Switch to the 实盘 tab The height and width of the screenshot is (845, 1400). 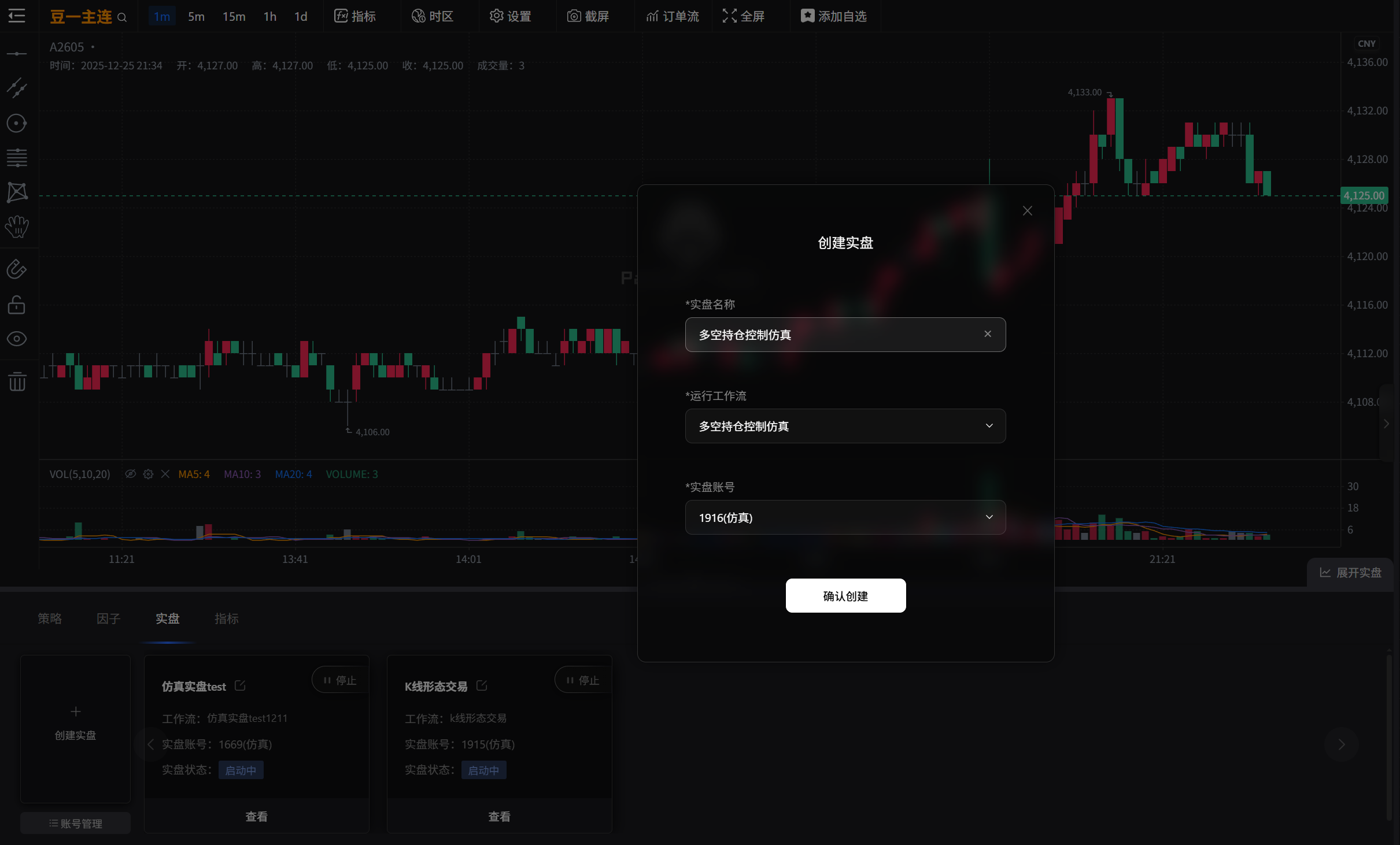click(x=168, y=618)
